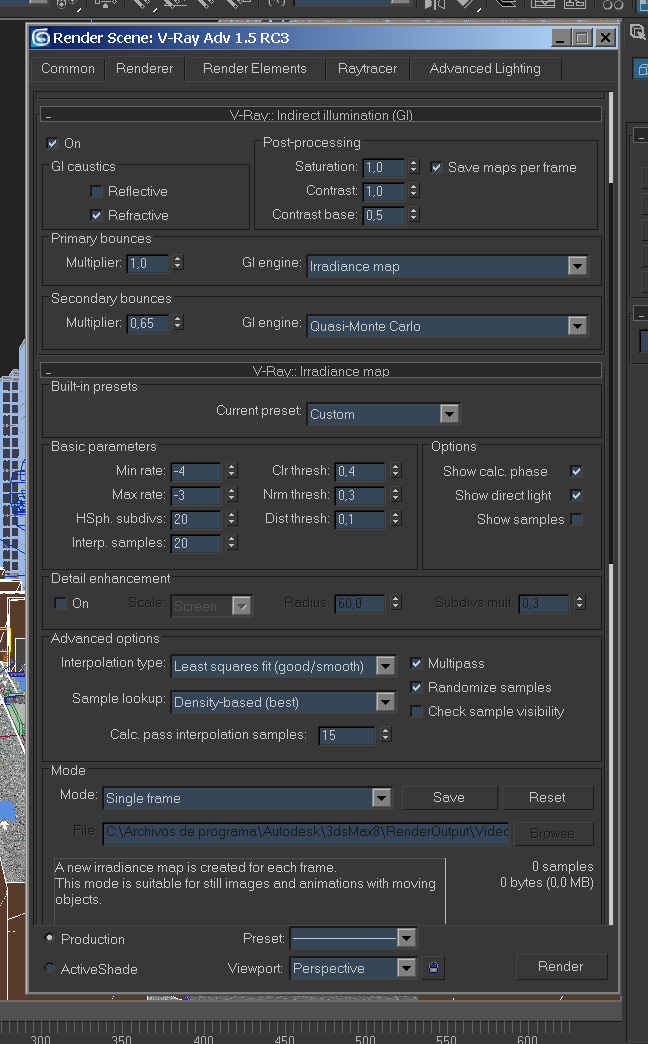The image size is (648, 1044).
Task: Click the Max rate spinner arrows
Action: pos(231,494)
